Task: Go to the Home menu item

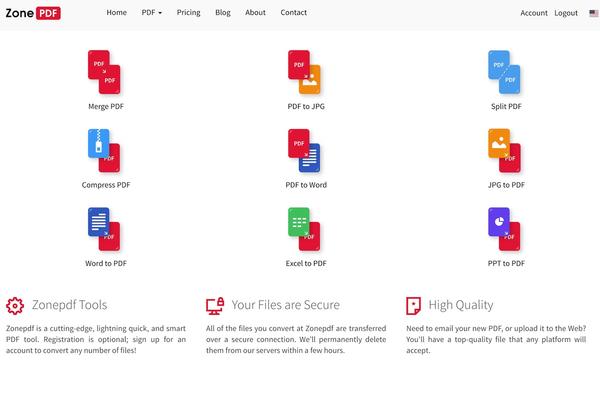Action: (x=116, y=13)
